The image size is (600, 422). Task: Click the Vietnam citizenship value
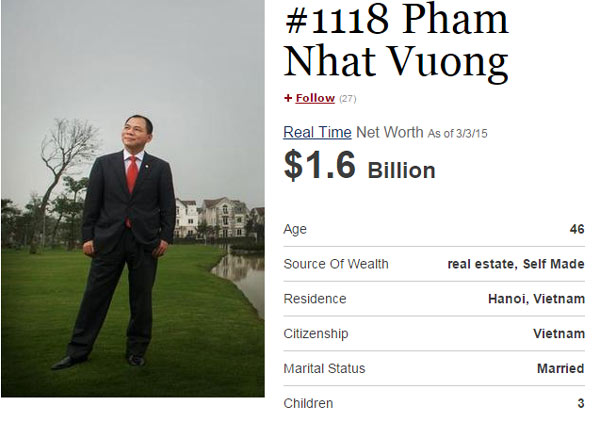click(559, 334)
